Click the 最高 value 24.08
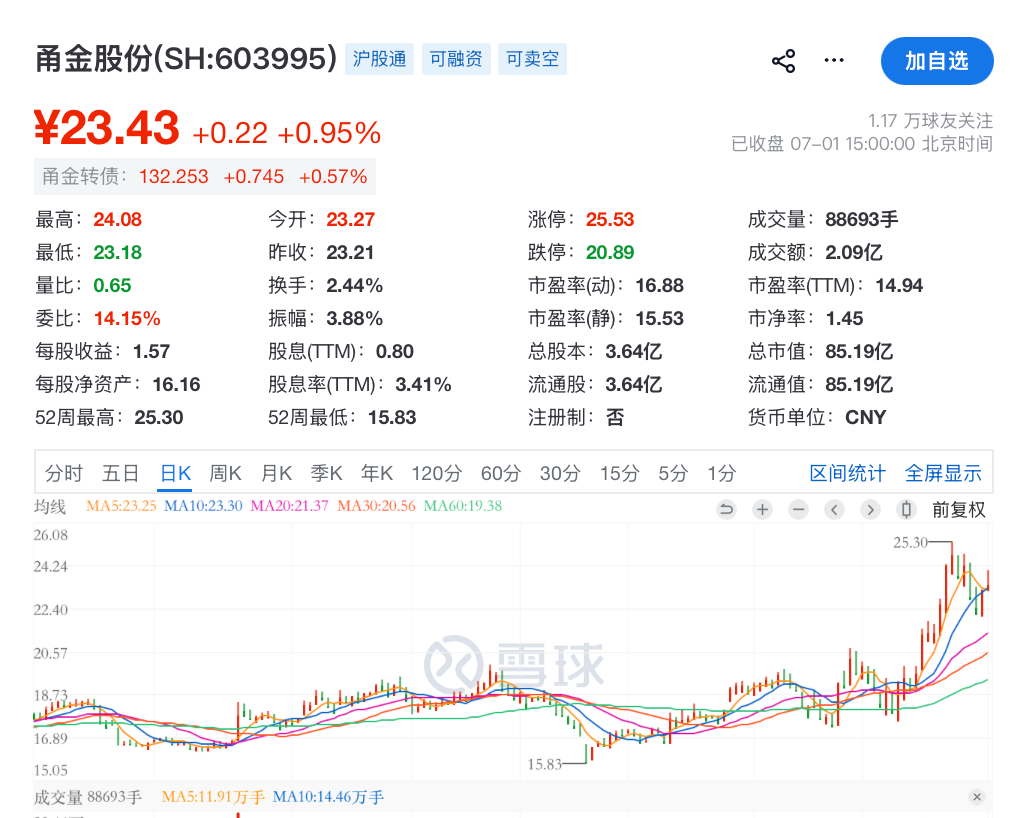Viewport: 1010px width, 818px height. click(117, 220)
